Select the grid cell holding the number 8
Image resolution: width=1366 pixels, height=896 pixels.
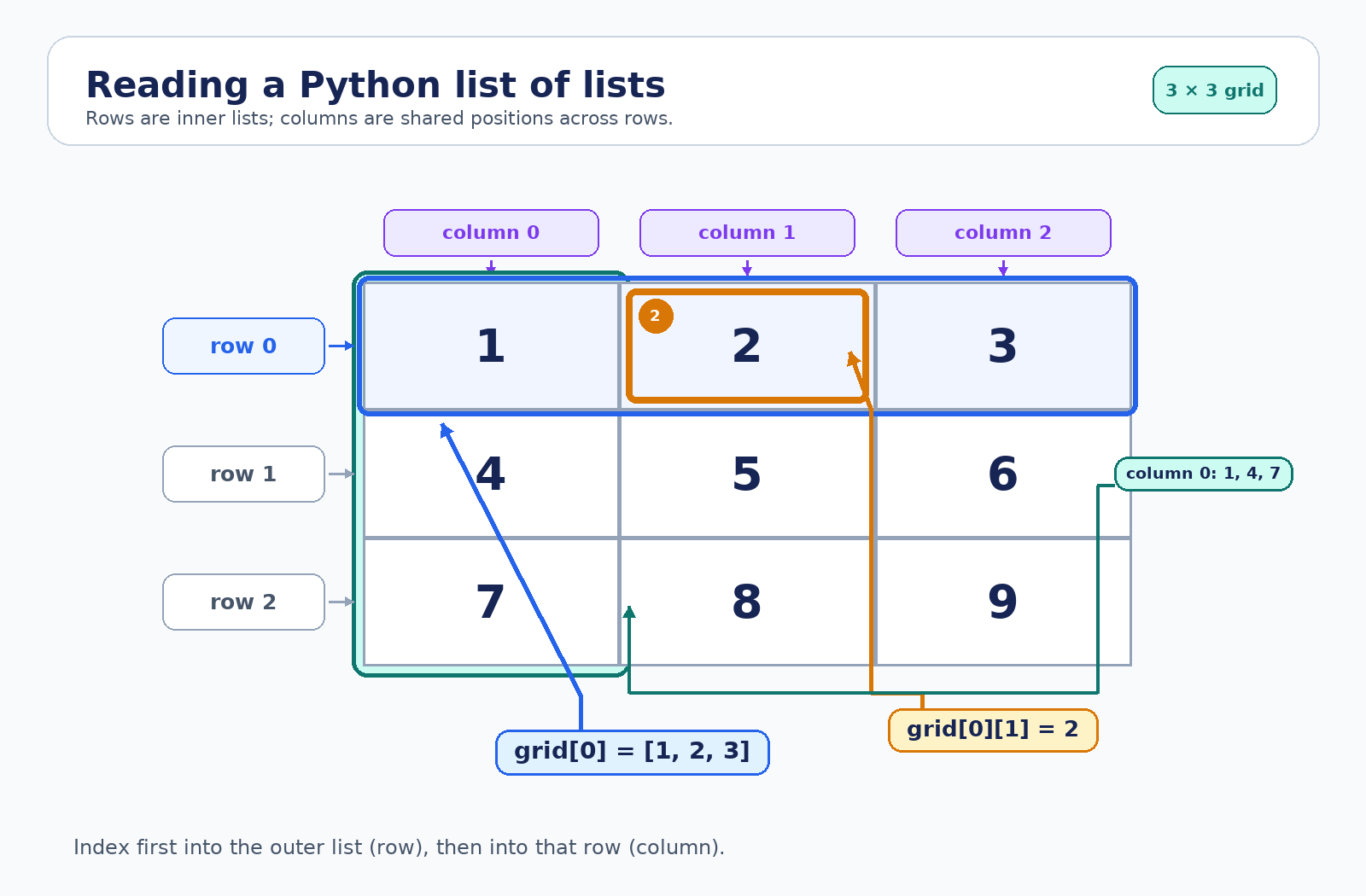pyautogui.click(x=747, y=602)
